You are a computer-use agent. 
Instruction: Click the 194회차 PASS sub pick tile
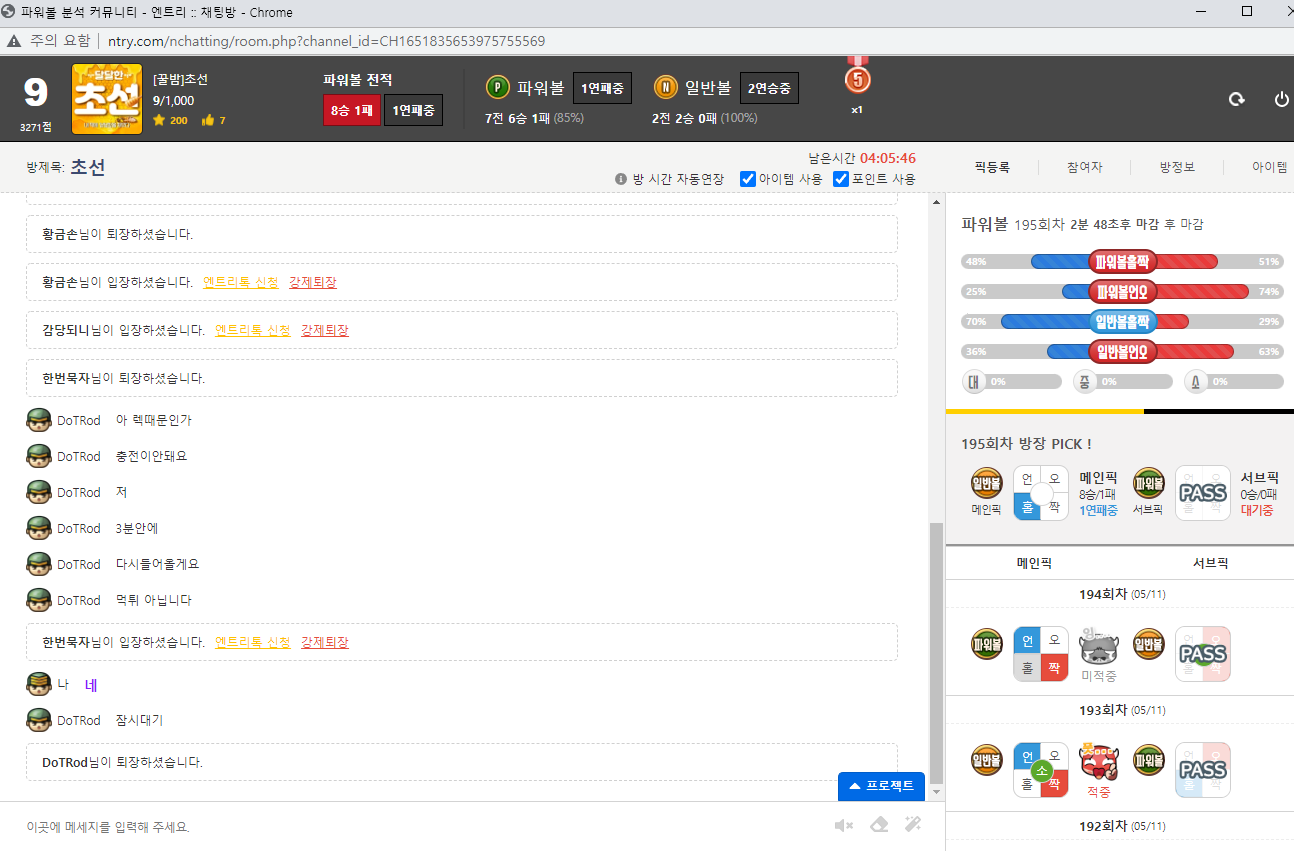(1203, 654)
